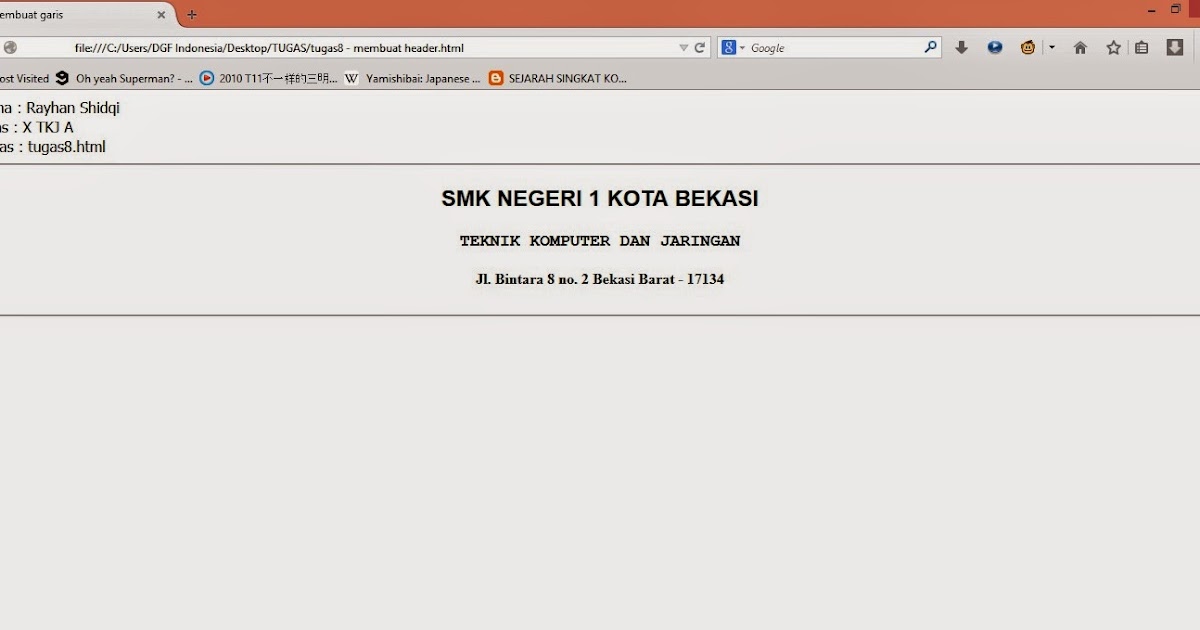Open a new tab with the plus button

pyautogui.click(x=190, y=15)
